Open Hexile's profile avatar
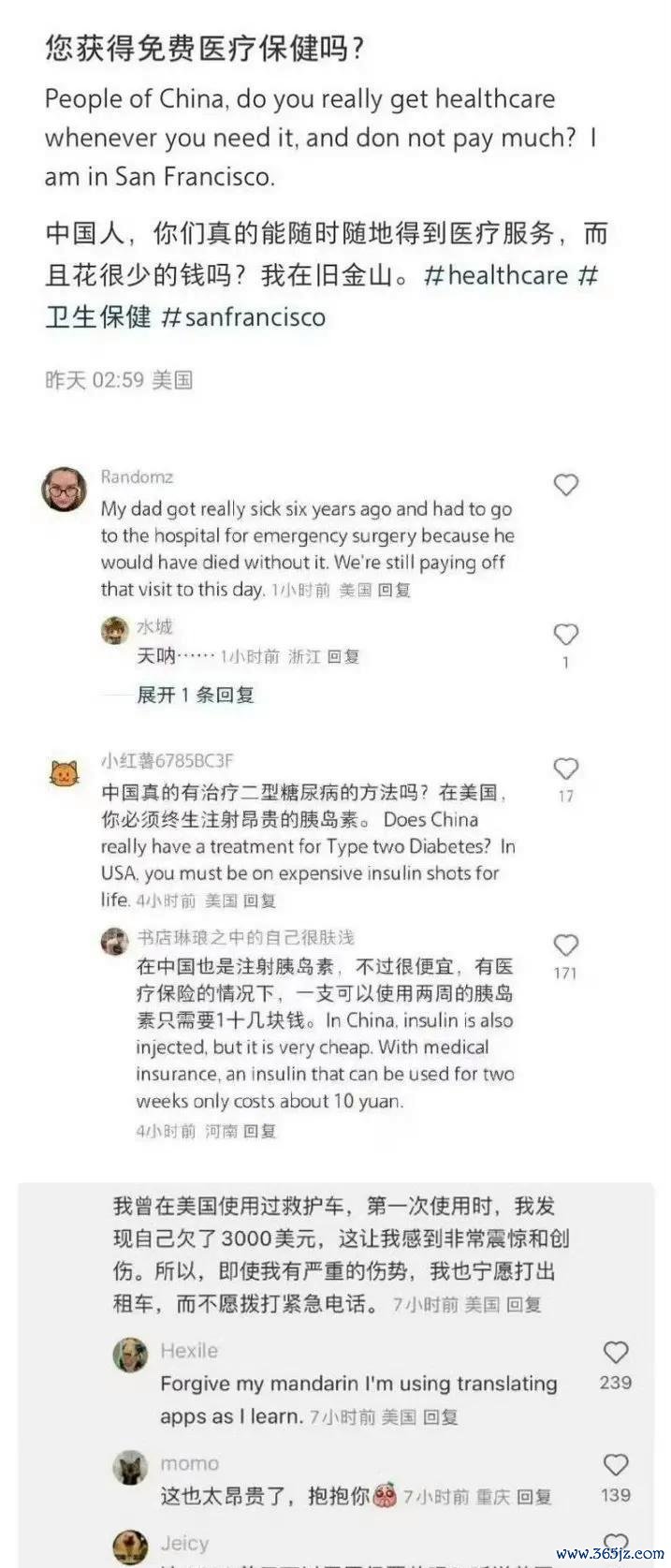Image resolution: width=671 pixels, height=1568 pixels. [x=130, y=1355]
